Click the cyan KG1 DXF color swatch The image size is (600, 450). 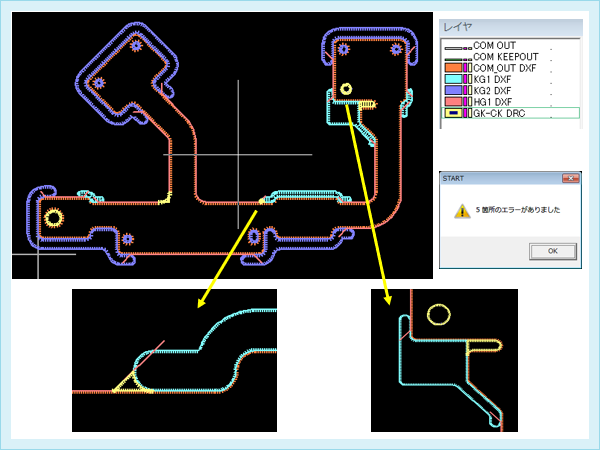click(453, 80)
